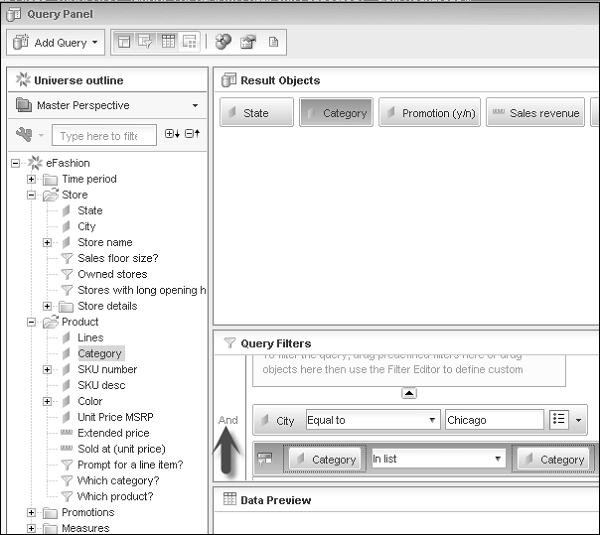Click the list of values icon for City filter

click(x=559, y=420)
